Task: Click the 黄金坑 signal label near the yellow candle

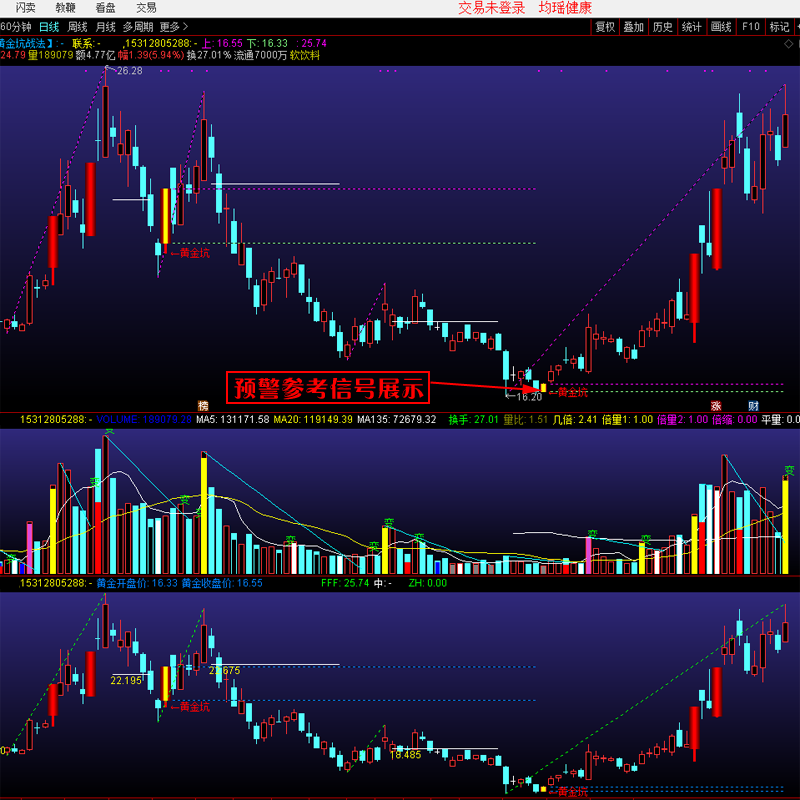Action: click(x=190, y=253)
